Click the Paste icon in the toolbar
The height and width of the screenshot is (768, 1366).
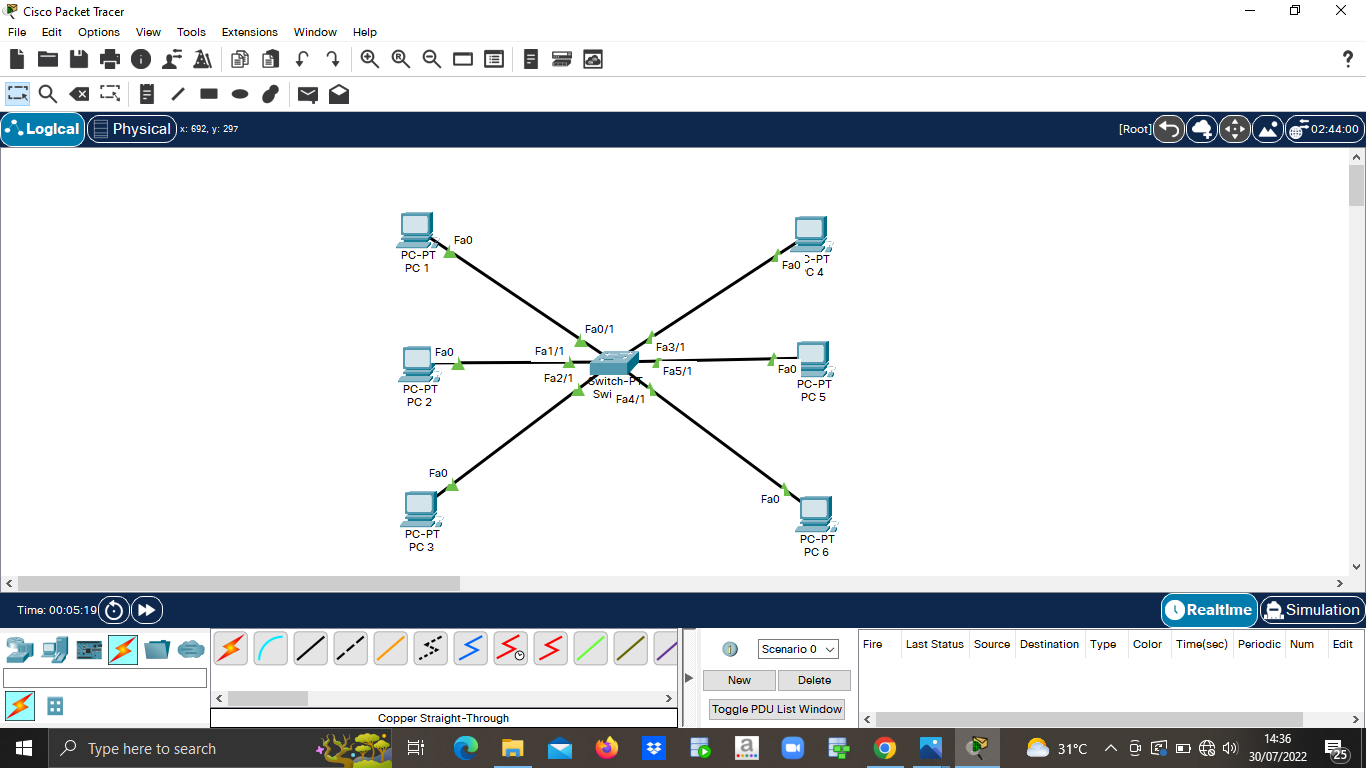(x=271, y=60)
